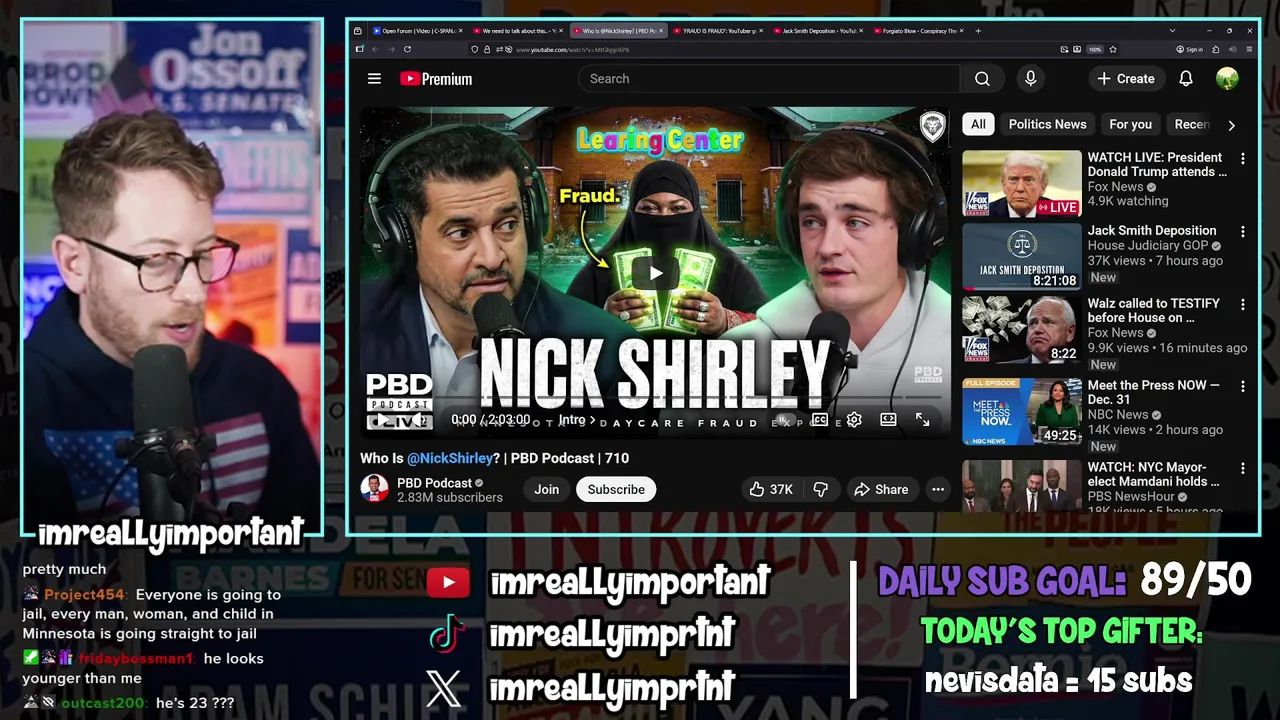The height and width of the screenshot is (720, 1280).
Task: Run search with magnifier button
Action: click(982, 79)
